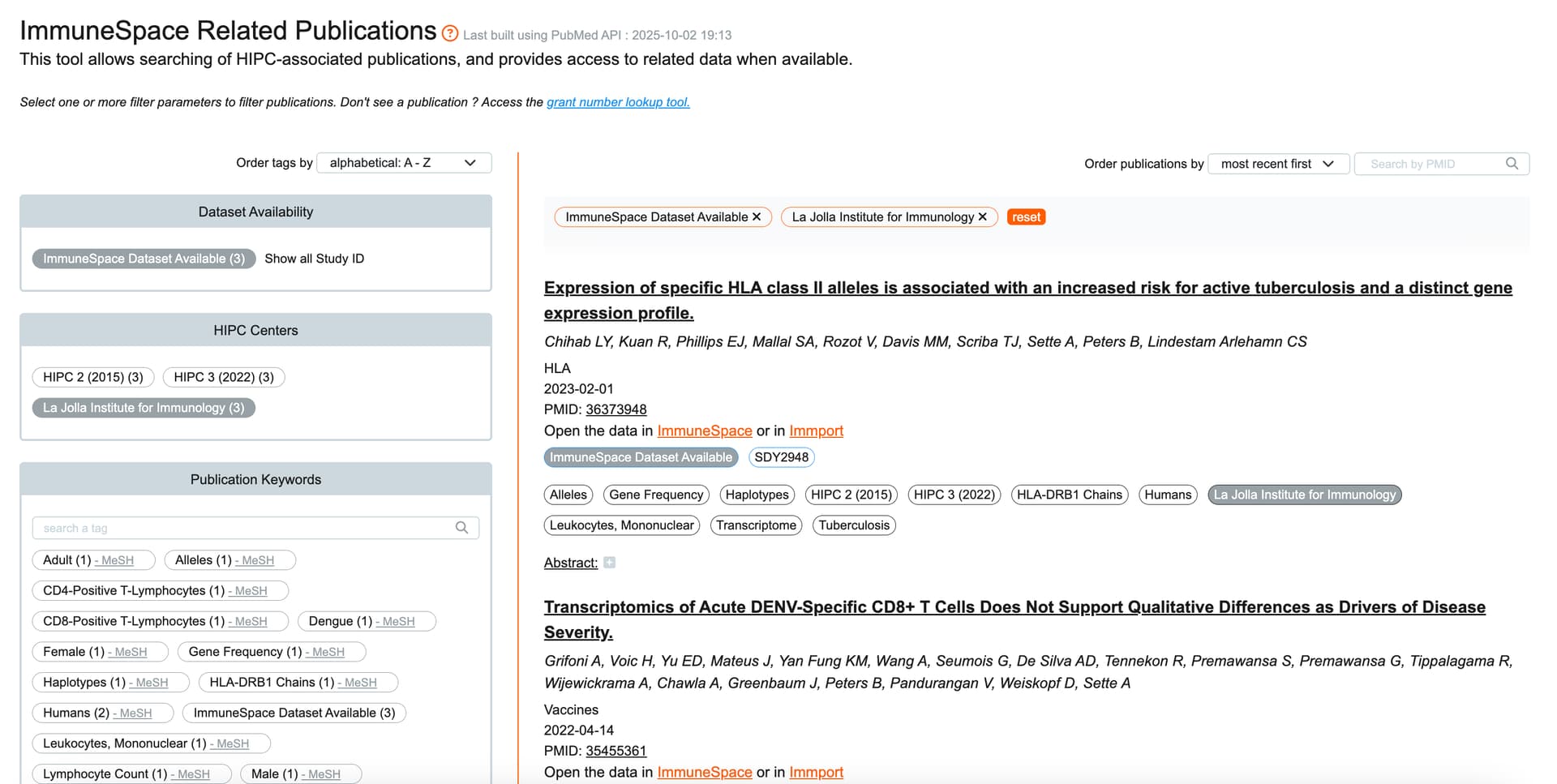Deselect La Jolla Institute for Immunology sidebar tag
Screen dimensions: 1557x784
[x=144, y=408]
